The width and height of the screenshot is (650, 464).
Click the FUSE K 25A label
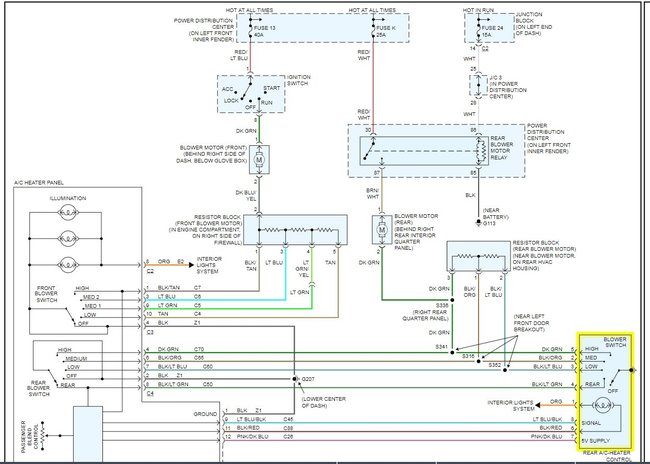(386, 32)
